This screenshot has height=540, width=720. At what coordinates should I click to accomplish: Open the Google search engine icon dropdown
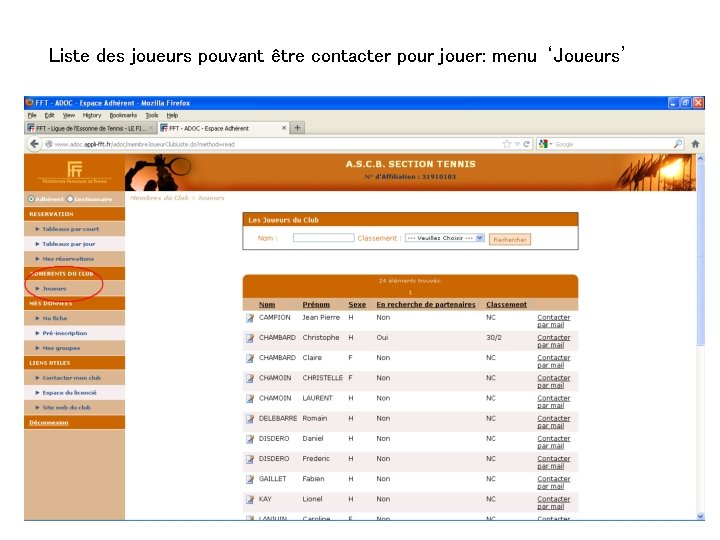pos(546,144)
